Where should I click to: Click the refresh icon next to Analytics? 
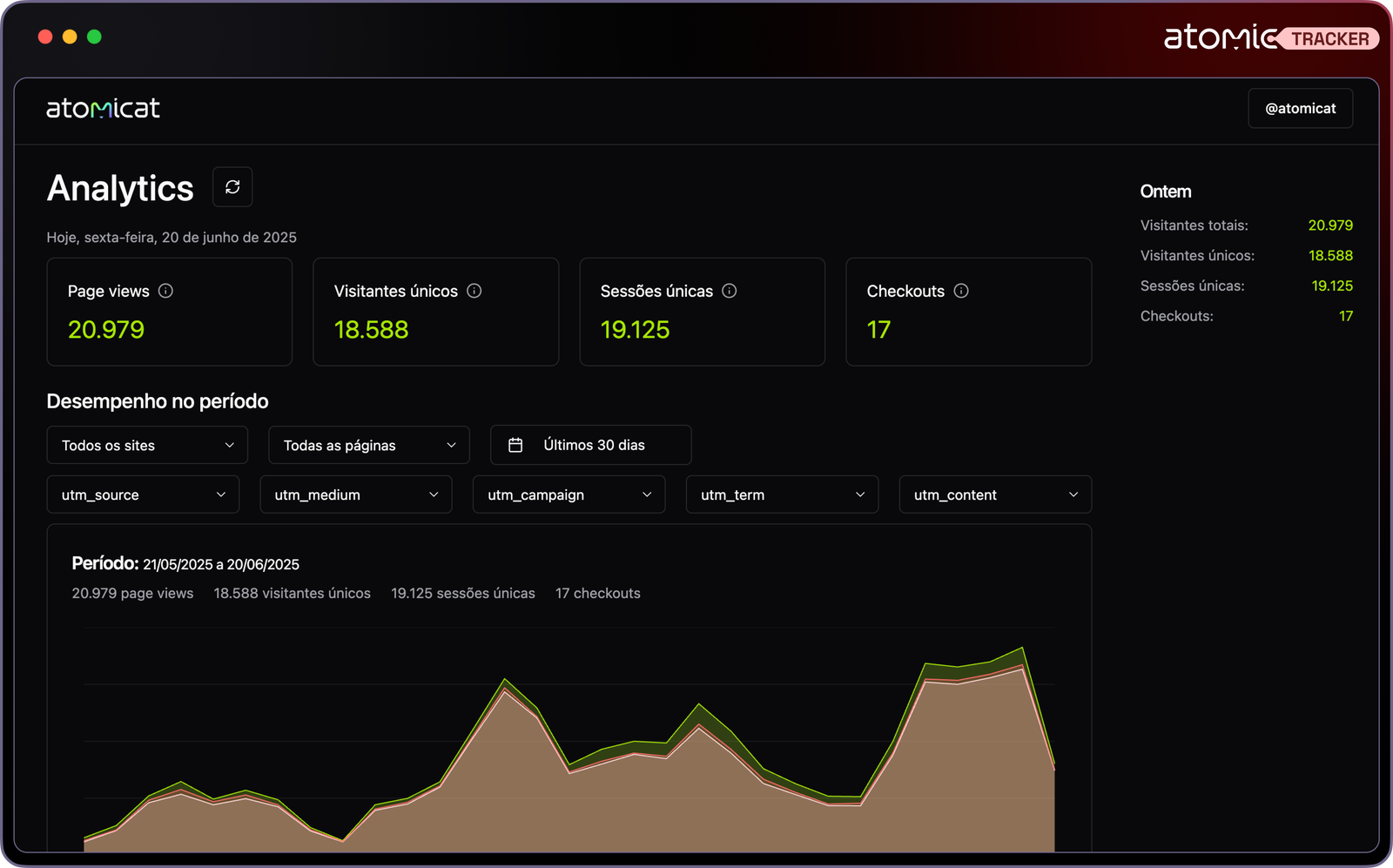pos(232,187)
